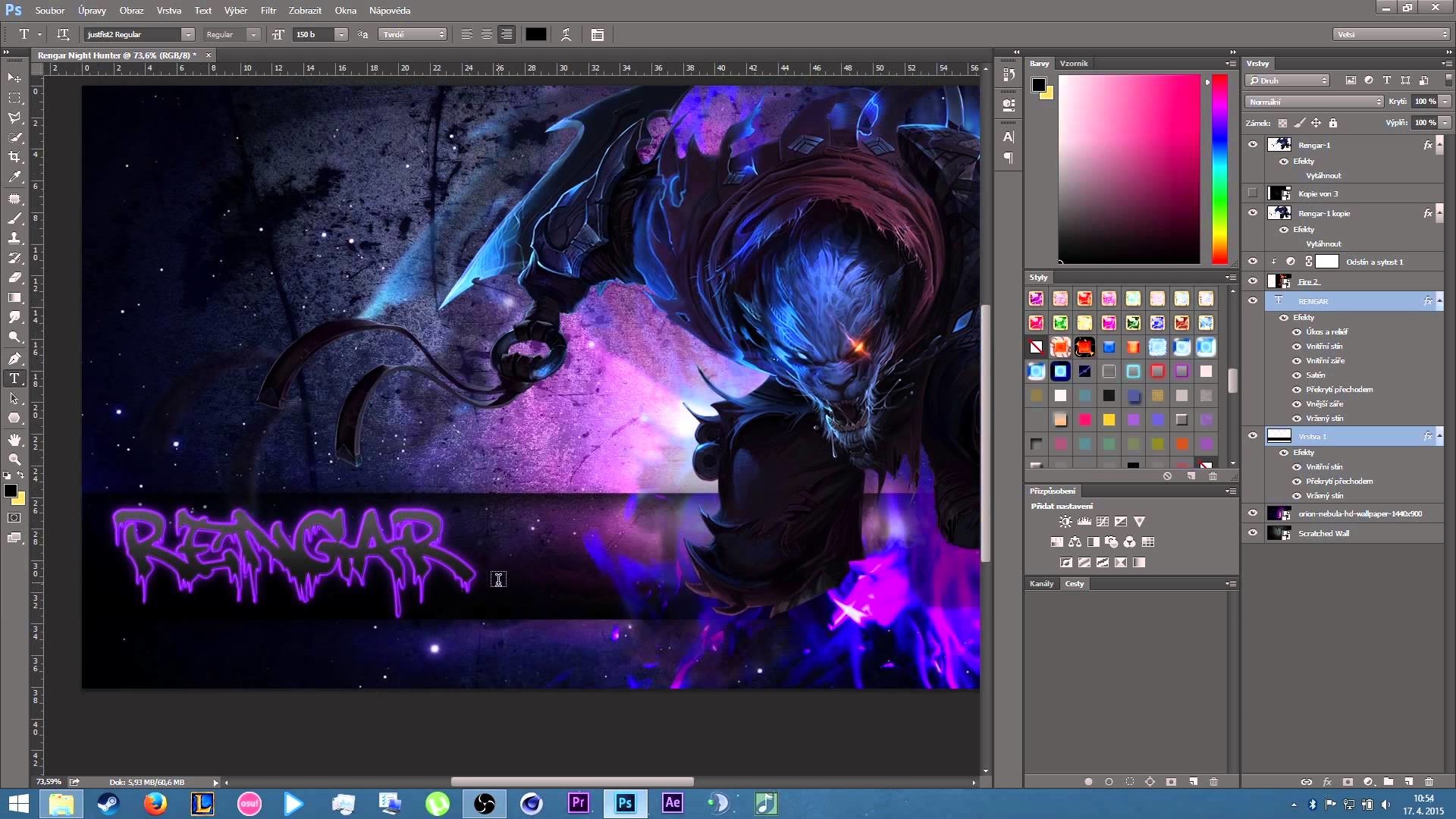This screenshot has width=1456, height=819.
Task: Select the Pen tool
Action: [14, 359]
